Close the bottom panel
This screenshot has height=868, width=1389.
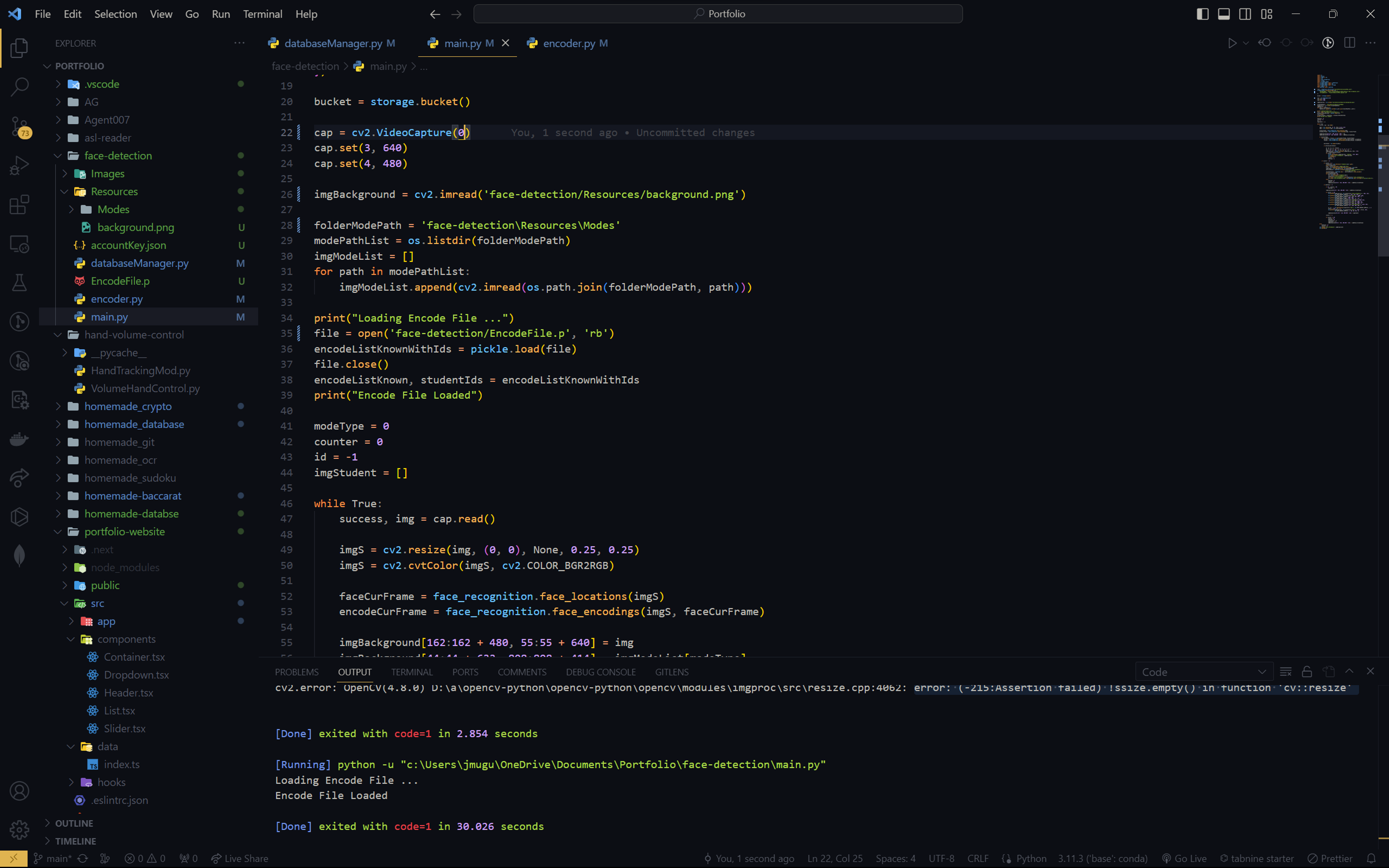coord(1371,672)
